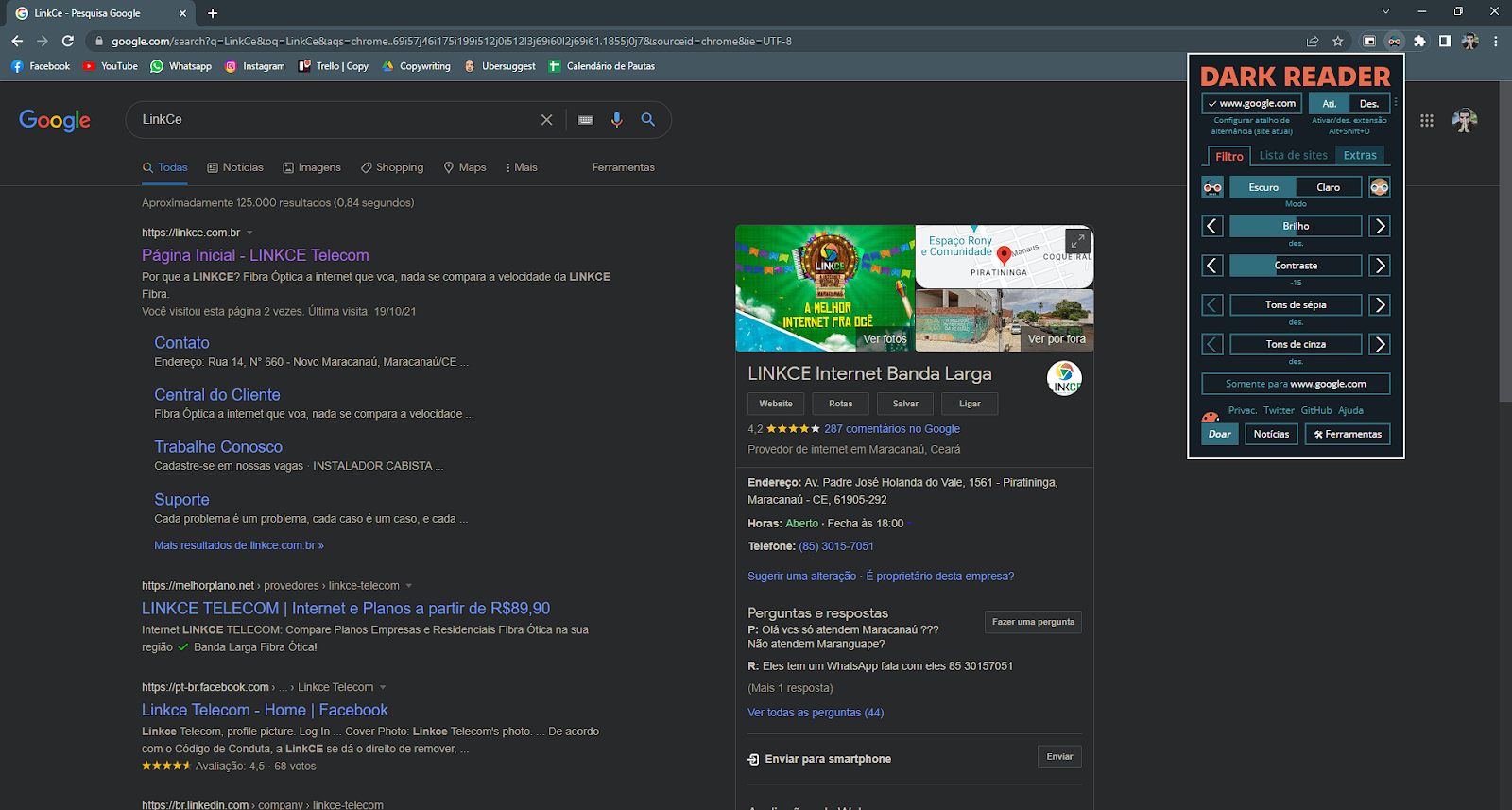Open Página Inicial - LINKCE Telecom result
Screen dimensions: 1512x810
click(255, 255)
